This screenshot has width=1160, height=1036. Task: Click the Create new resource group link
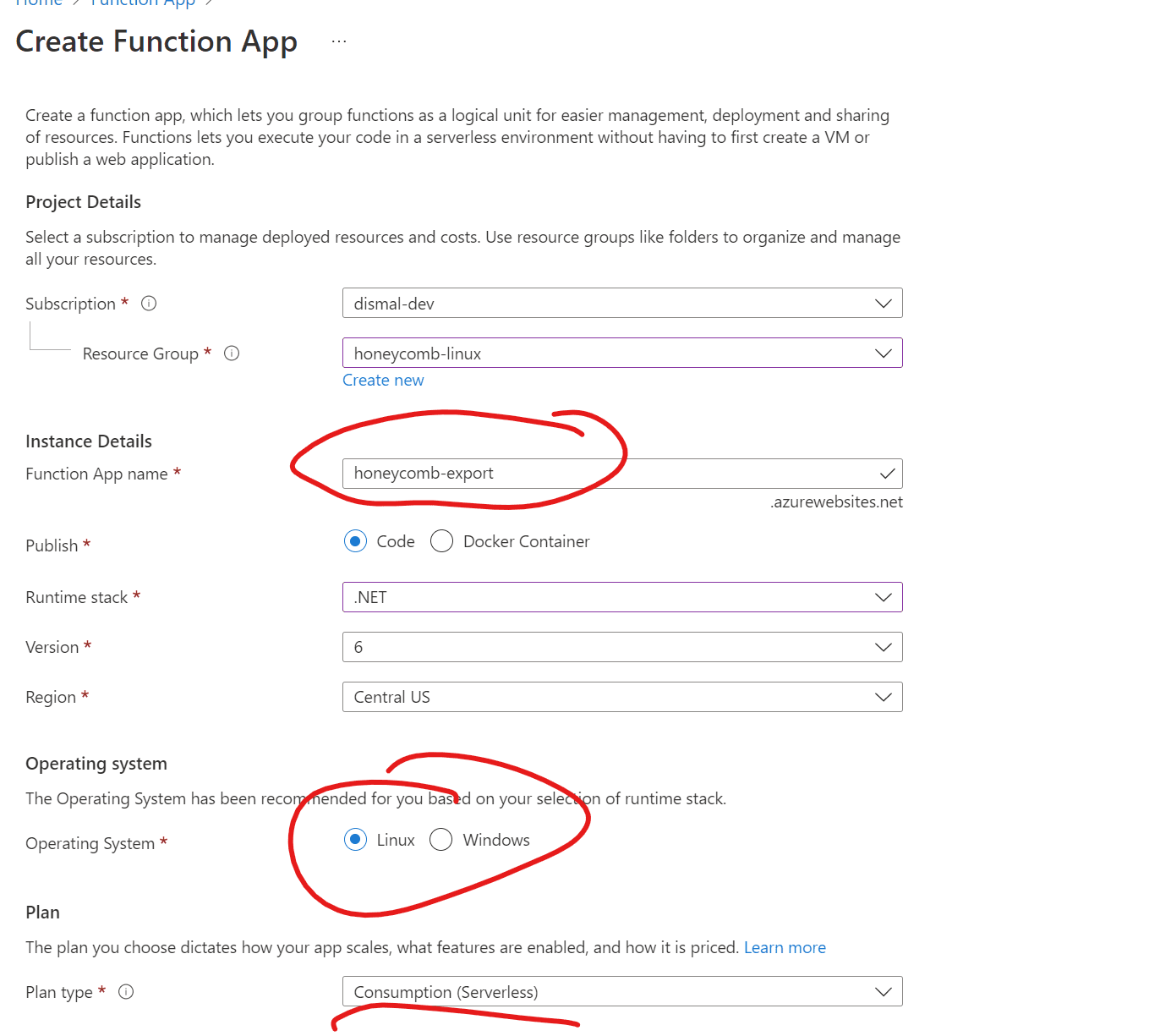pyautogui.click(x=383, y=381)
